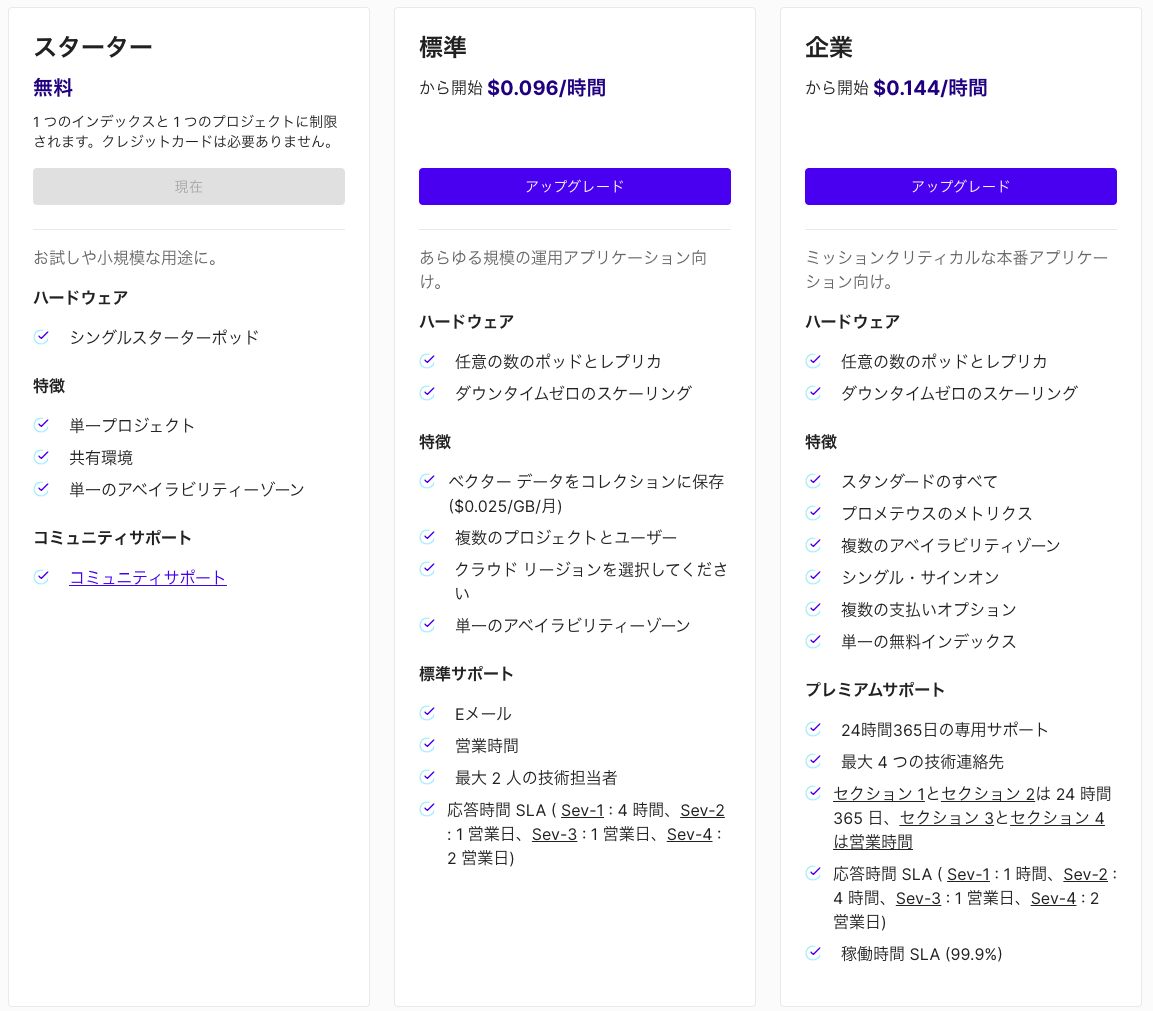
Task: Open セクション 2 link in 企業 plan
Action: [x=988, y=794]
